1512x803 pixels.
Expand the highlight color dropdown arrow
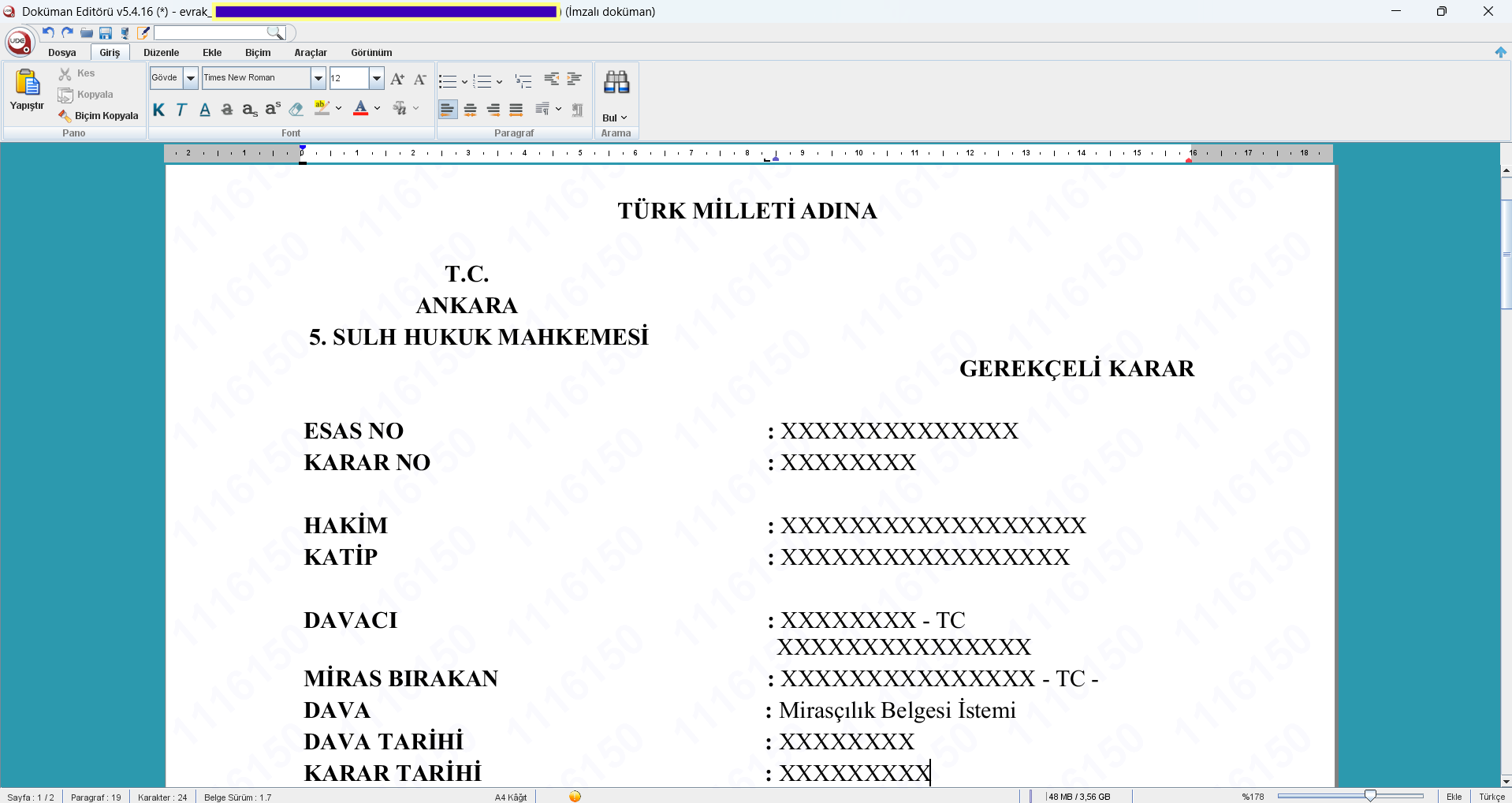[339, 109]
